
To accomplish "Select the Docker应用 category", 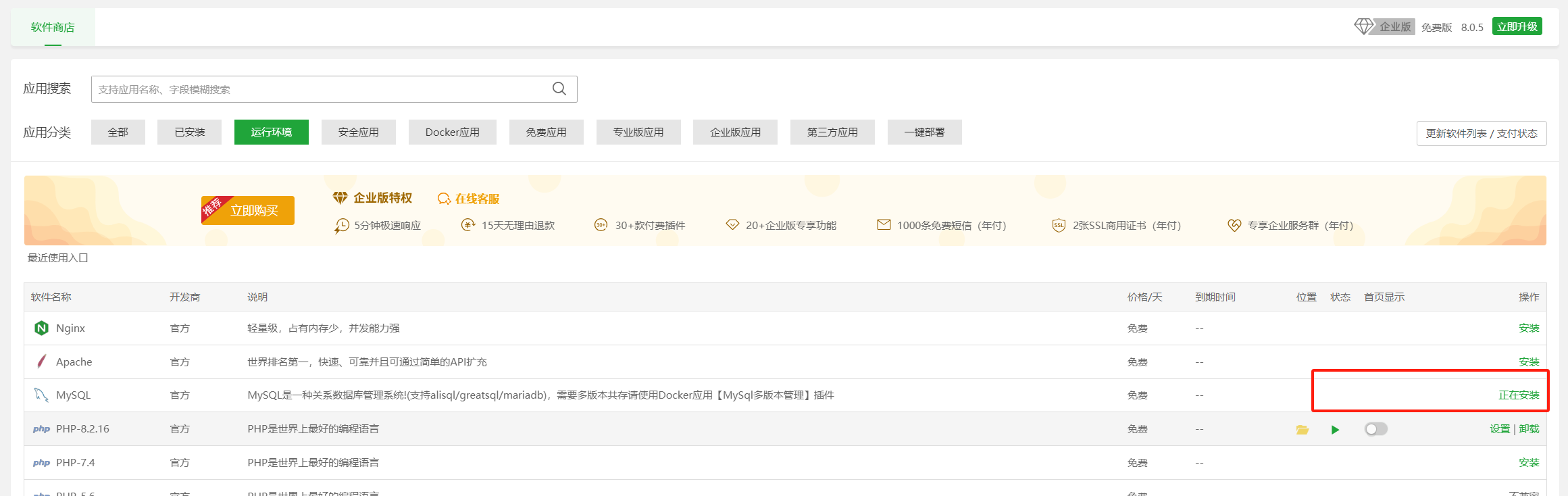I will click(x=453, y=132).
